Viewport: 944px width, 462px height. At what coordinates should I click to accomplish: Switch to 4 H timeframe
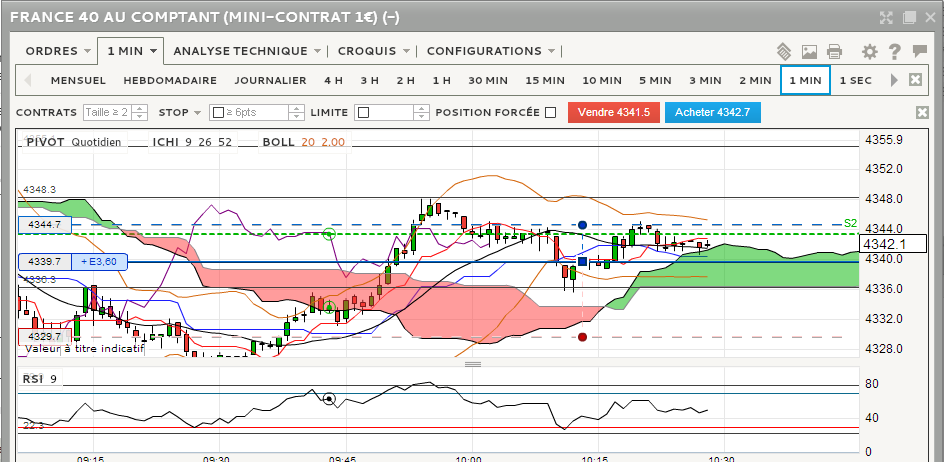(333, 80)
